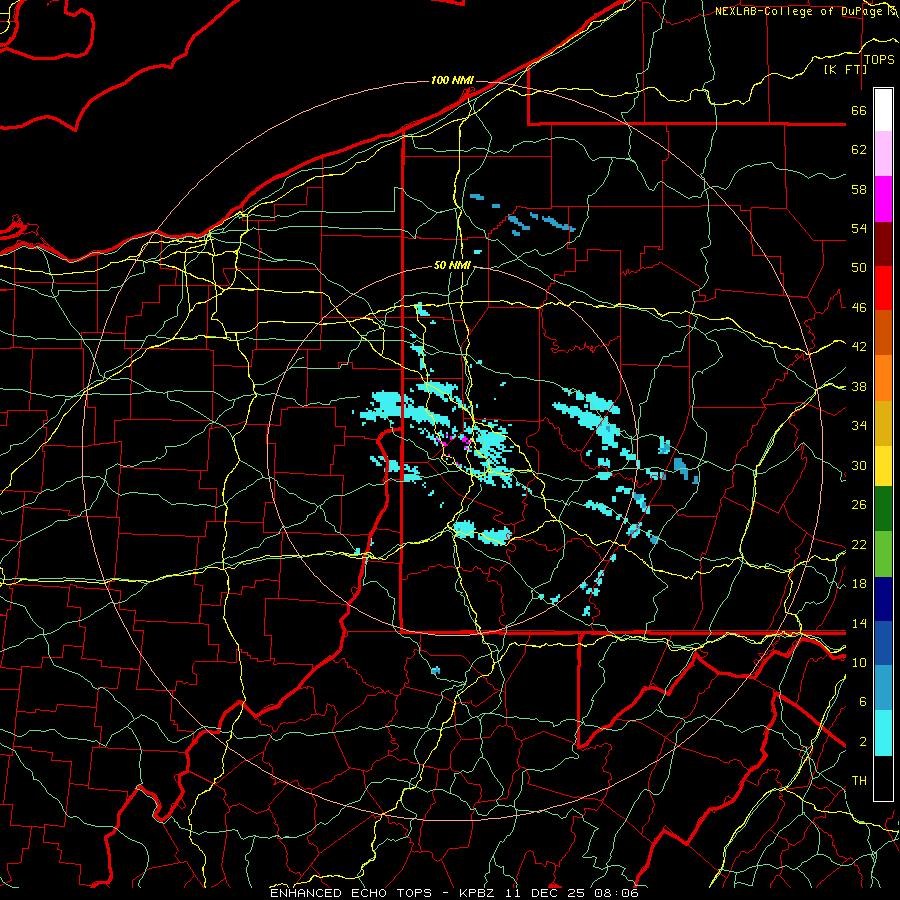The width and height of the screenshot is (900, 900).
Task: Click the 38 value on the legend
Action: tap(859, 386)
